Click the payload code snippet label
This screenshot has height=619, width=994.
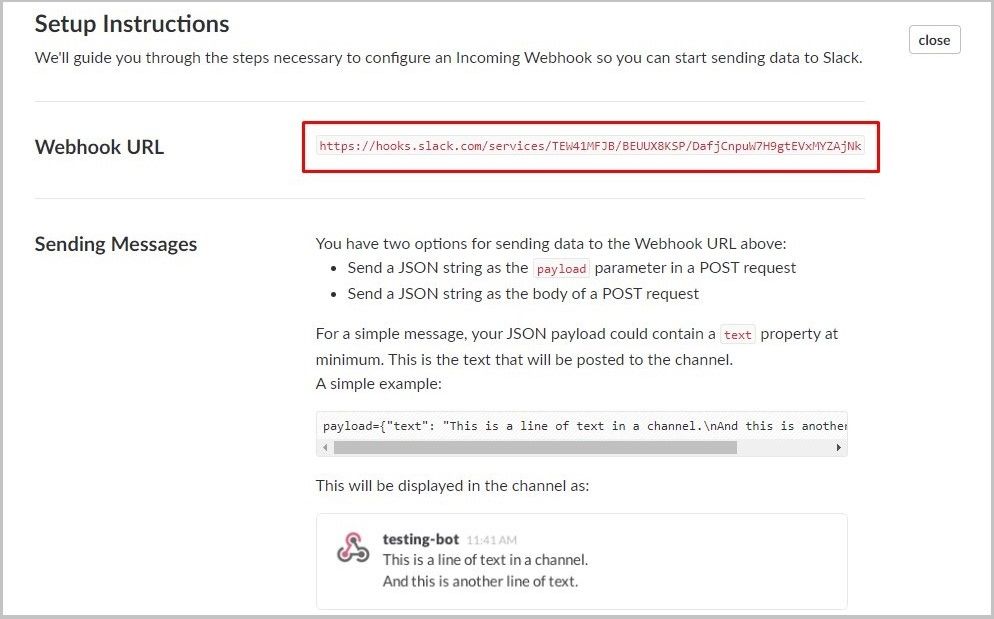coord(561,269)
